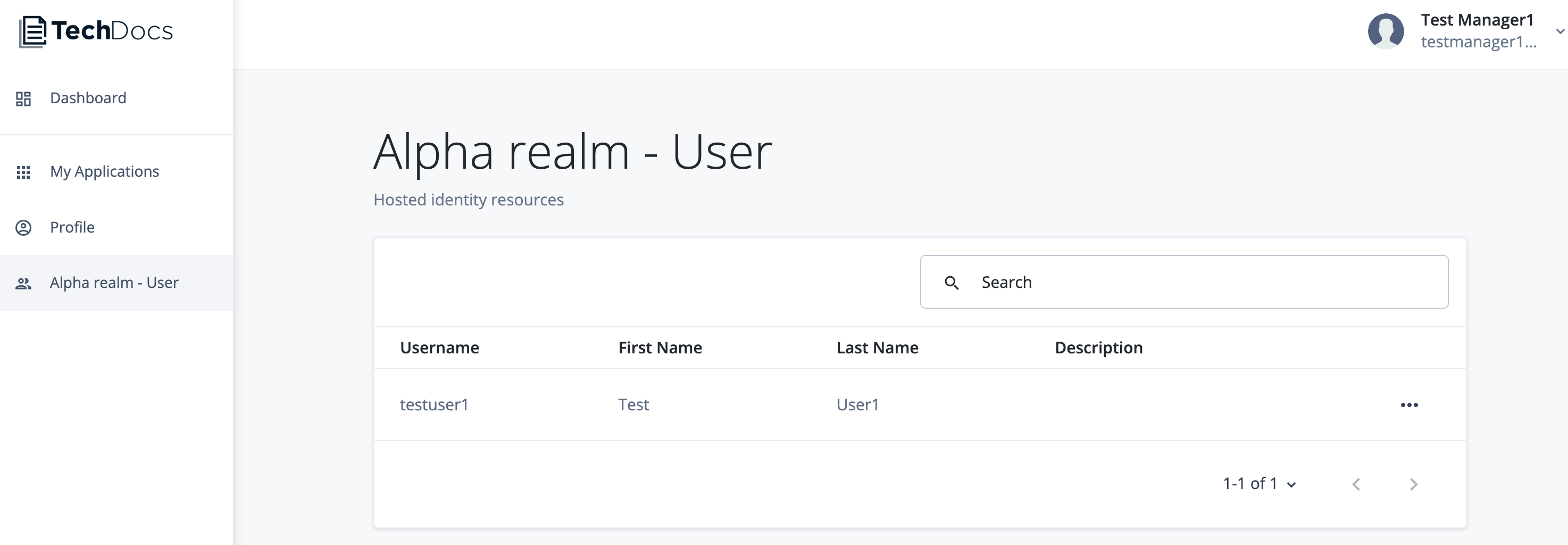
Task: Switch to the Dashboard section
Action: [88, 97]
